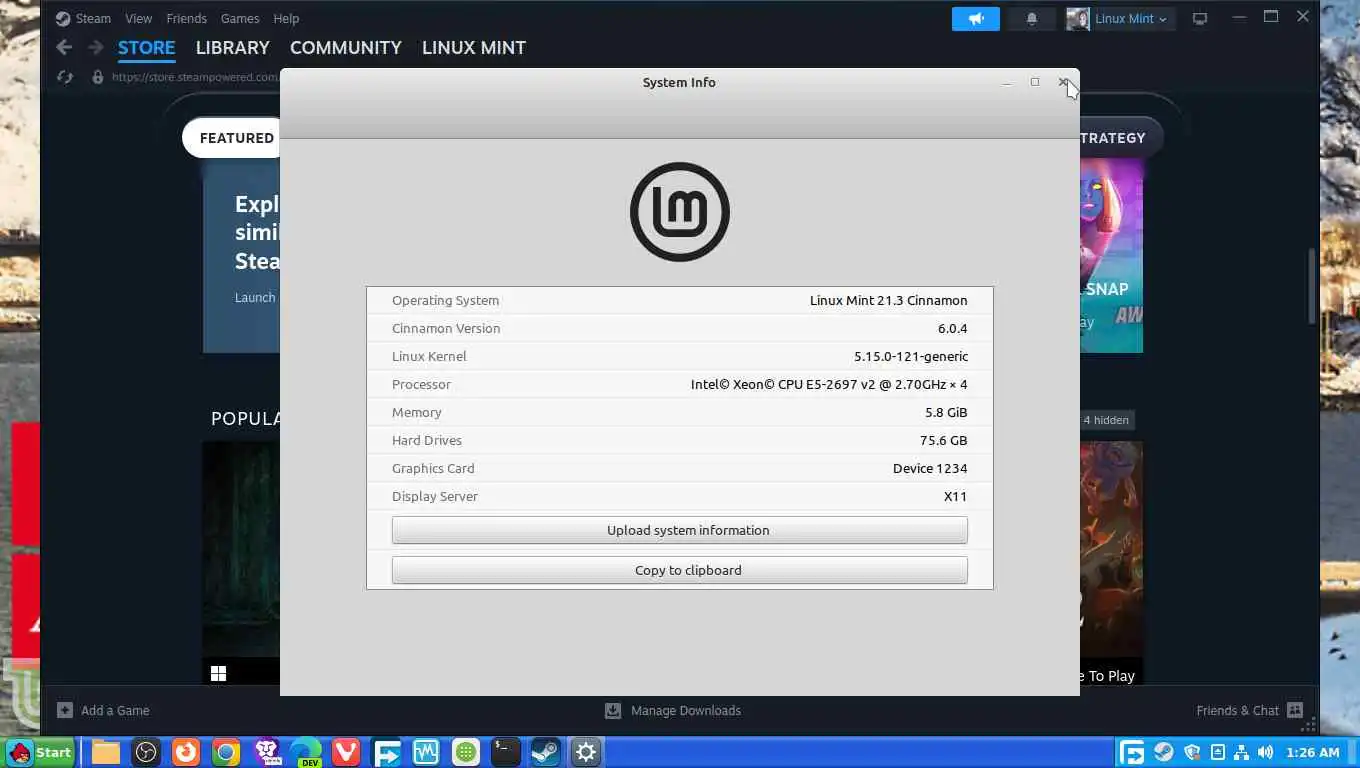Open the Games menu in Steam

[x=240, y=18]
